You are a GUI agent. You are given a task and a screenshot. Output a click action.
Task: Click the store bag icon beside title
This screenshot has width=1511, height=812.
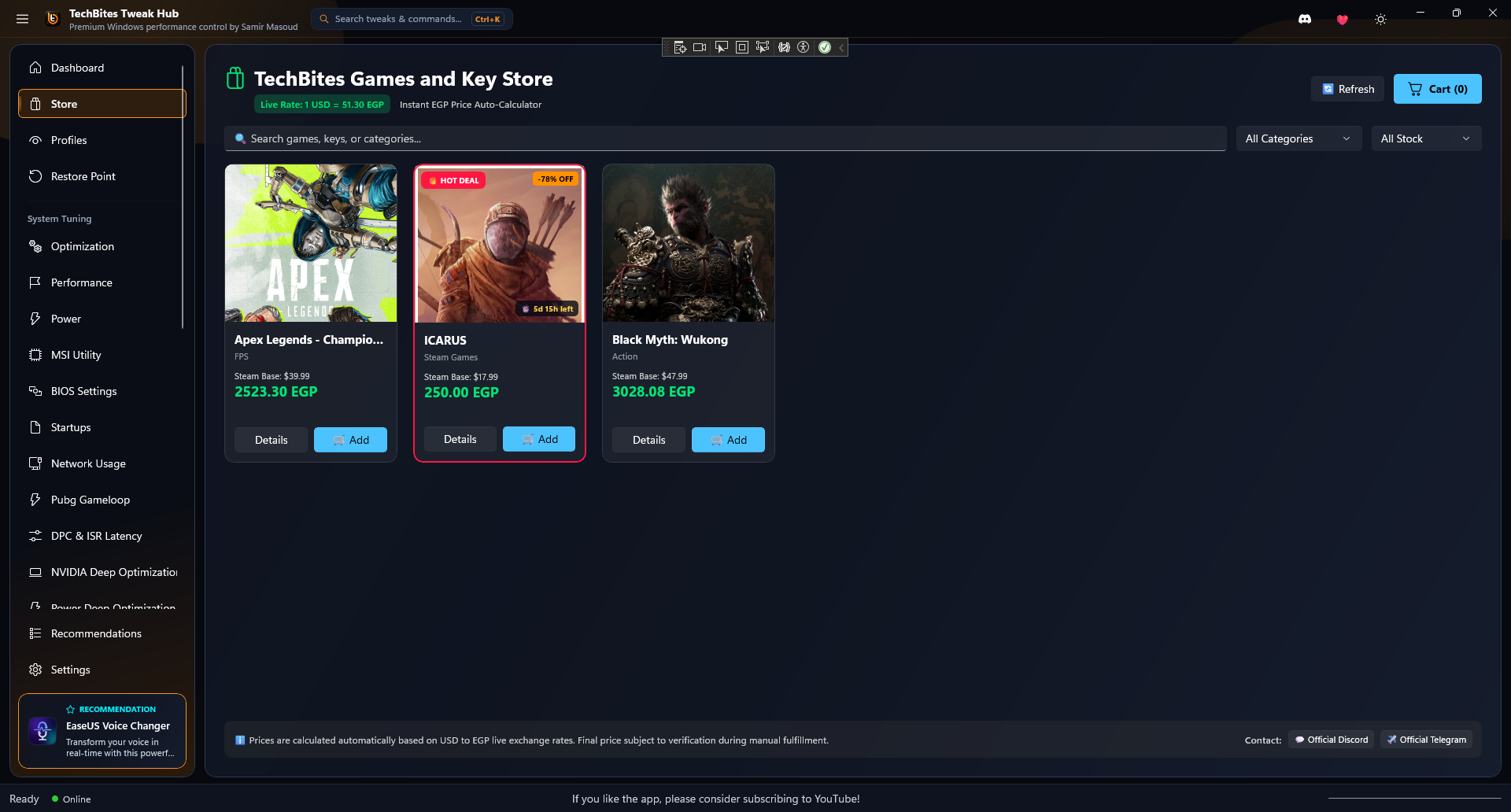click(235, 79)
